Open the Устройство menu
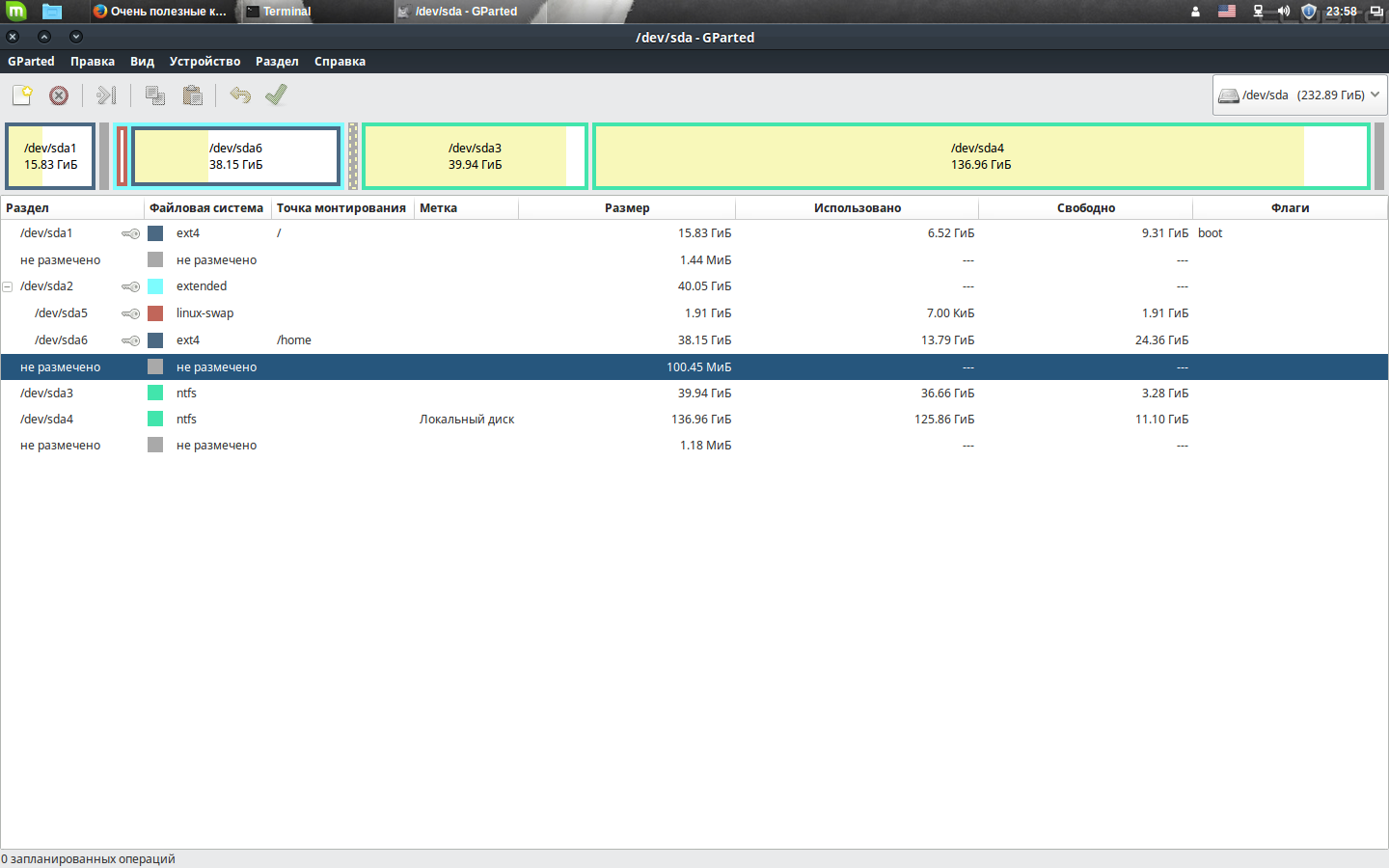The width and height of the screenshot is (1389, 868). click(x=204, y=62)
